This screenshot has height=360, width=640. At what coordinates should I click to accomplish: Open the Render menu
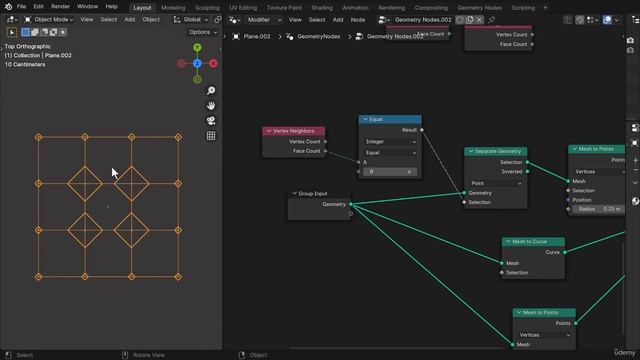(x=60, y=7)
